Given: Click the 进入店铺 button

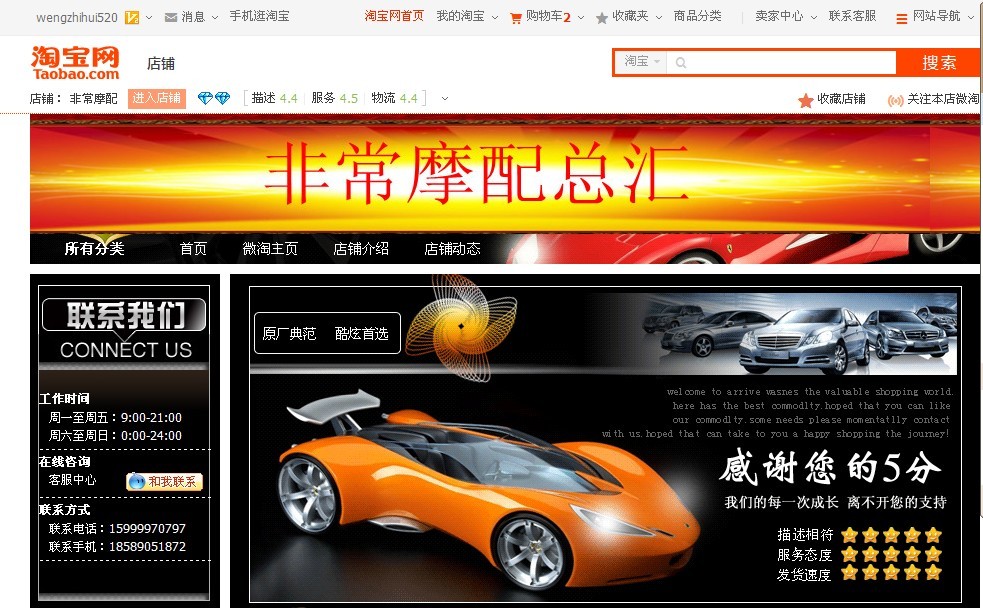Looking at the screenshot, I should (x=157, y=98).
